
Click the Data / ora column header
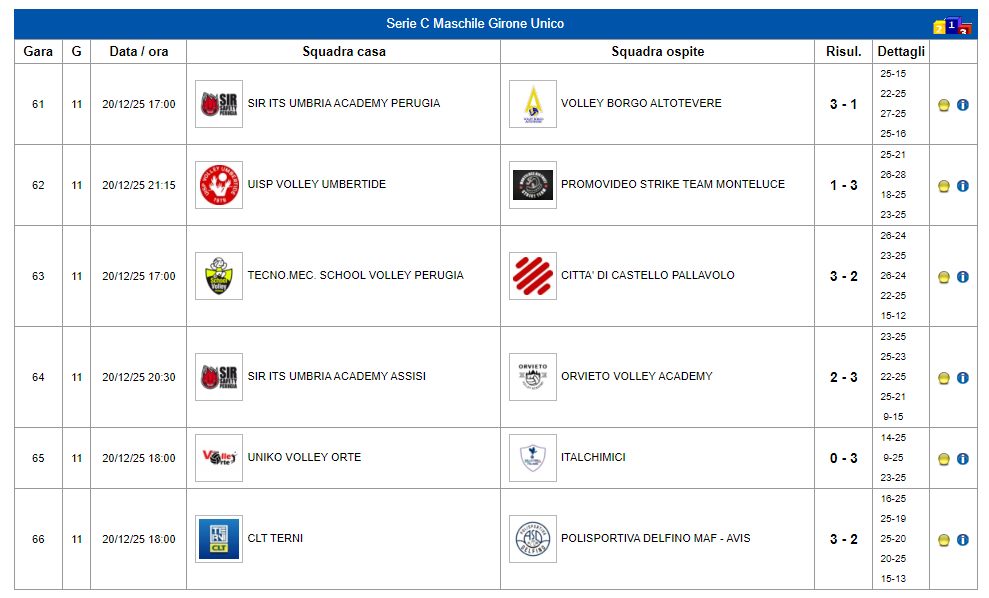tap(138, 51)
